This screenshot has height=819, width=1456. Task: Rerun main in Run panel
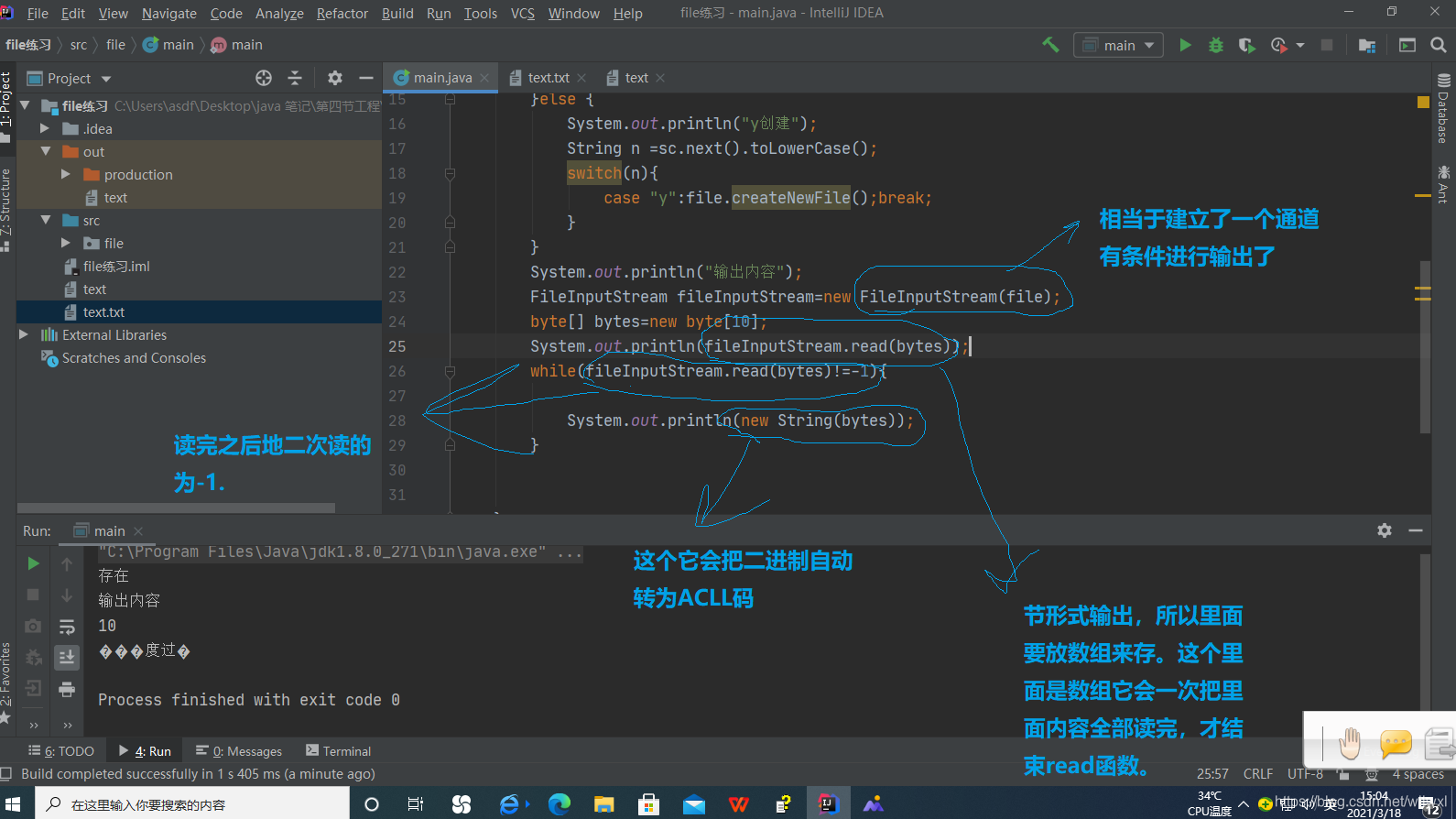(33, 563)
